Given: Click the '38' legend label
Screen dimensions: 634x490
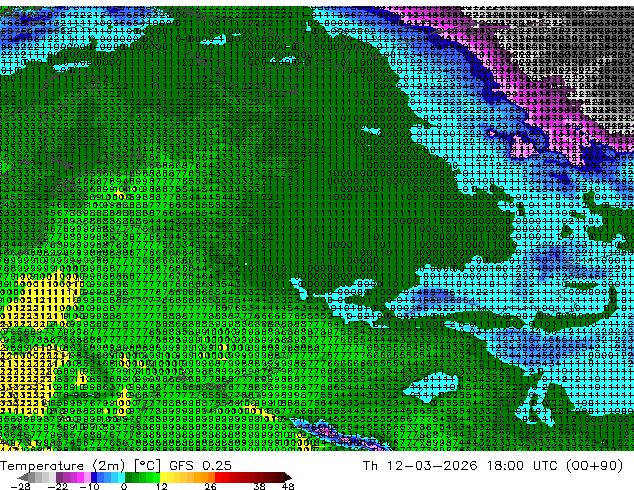Looking at the screenshot, I should 259,486.
